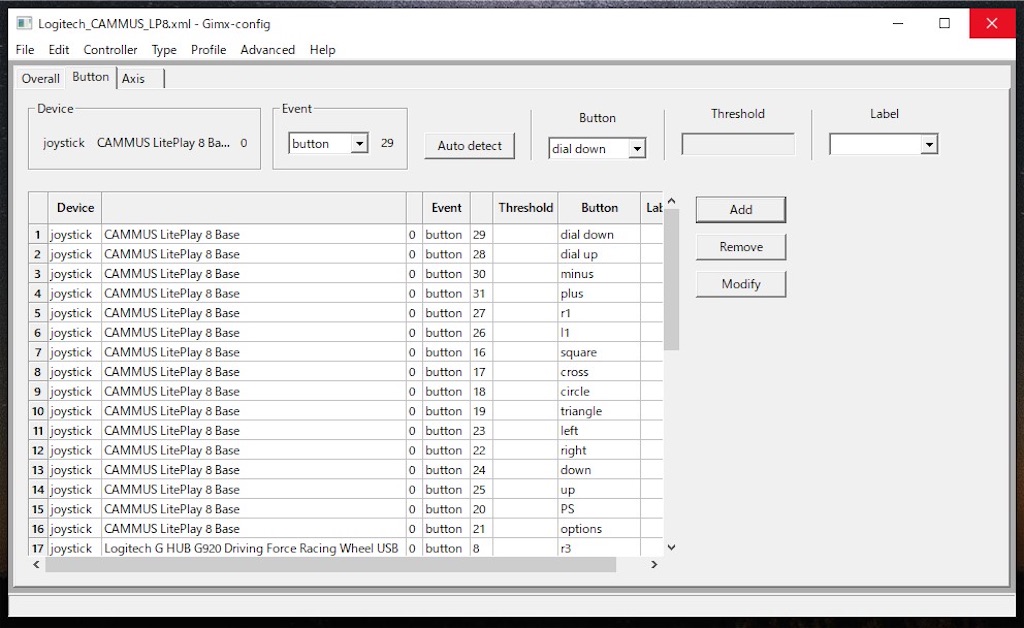Select the 'up' button cell in row 14
This screenshot has height=628, width=1024.
[x=599, y=489]
